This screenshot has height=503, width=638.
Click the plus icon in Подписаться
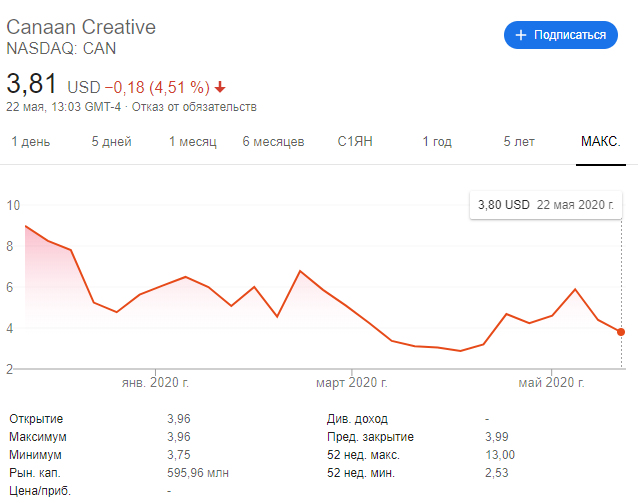[x=520, y=35]
